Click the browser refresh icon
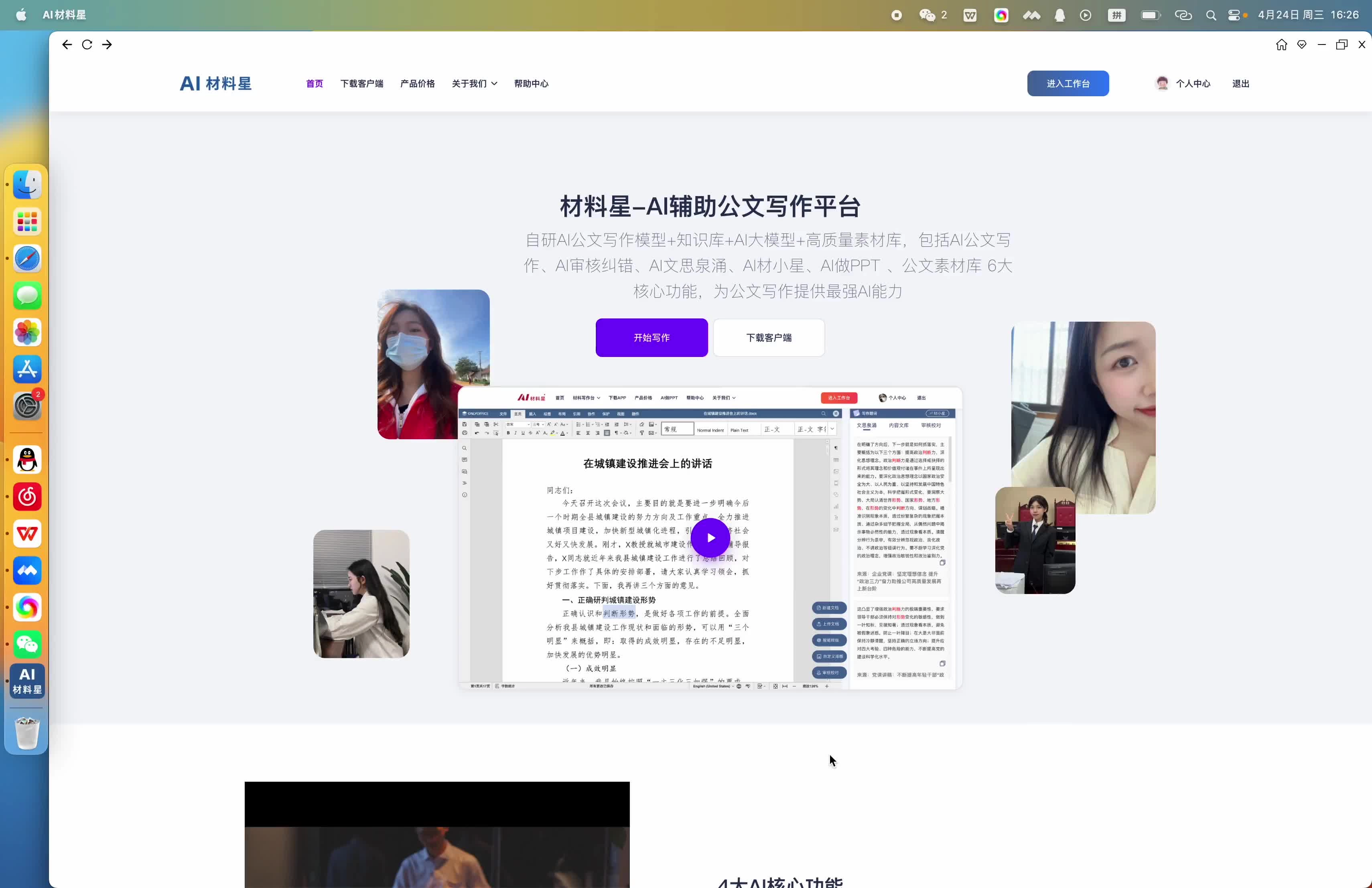1372x888 pixels. [87, 45]
